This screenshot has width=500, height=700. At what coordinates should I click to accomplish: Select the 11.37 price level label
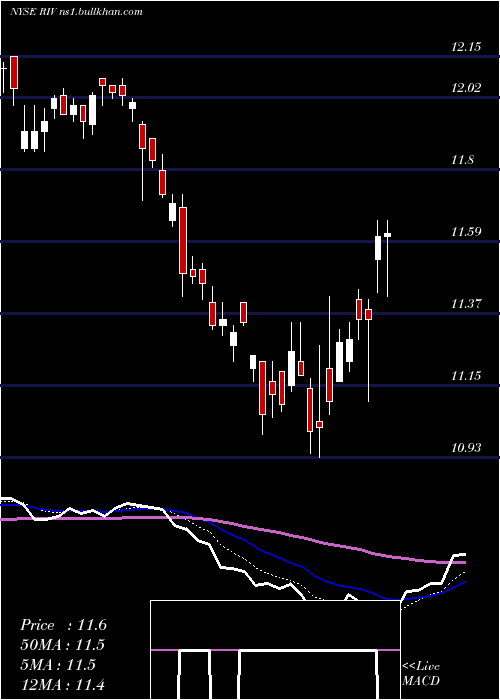pyautogui.click(x=466, y=304)
